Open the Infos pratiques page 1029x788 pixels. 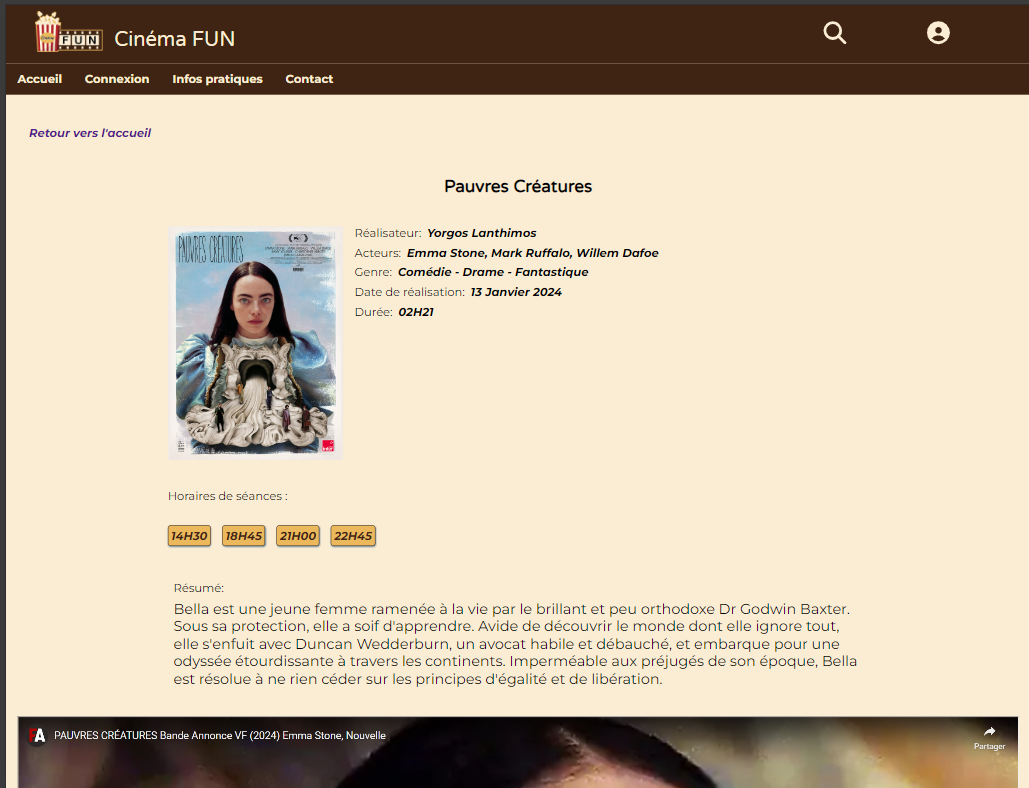217,79
